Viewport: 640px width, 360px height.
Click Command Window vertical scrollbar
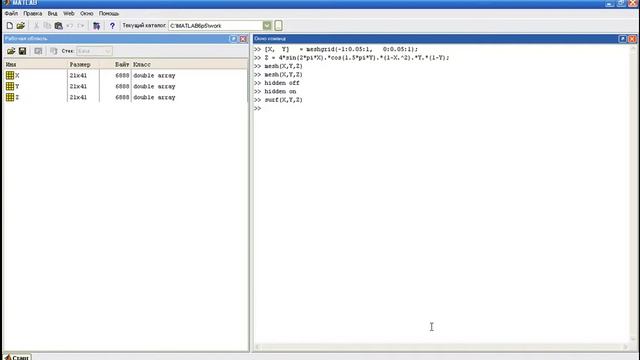coord(633,194)
